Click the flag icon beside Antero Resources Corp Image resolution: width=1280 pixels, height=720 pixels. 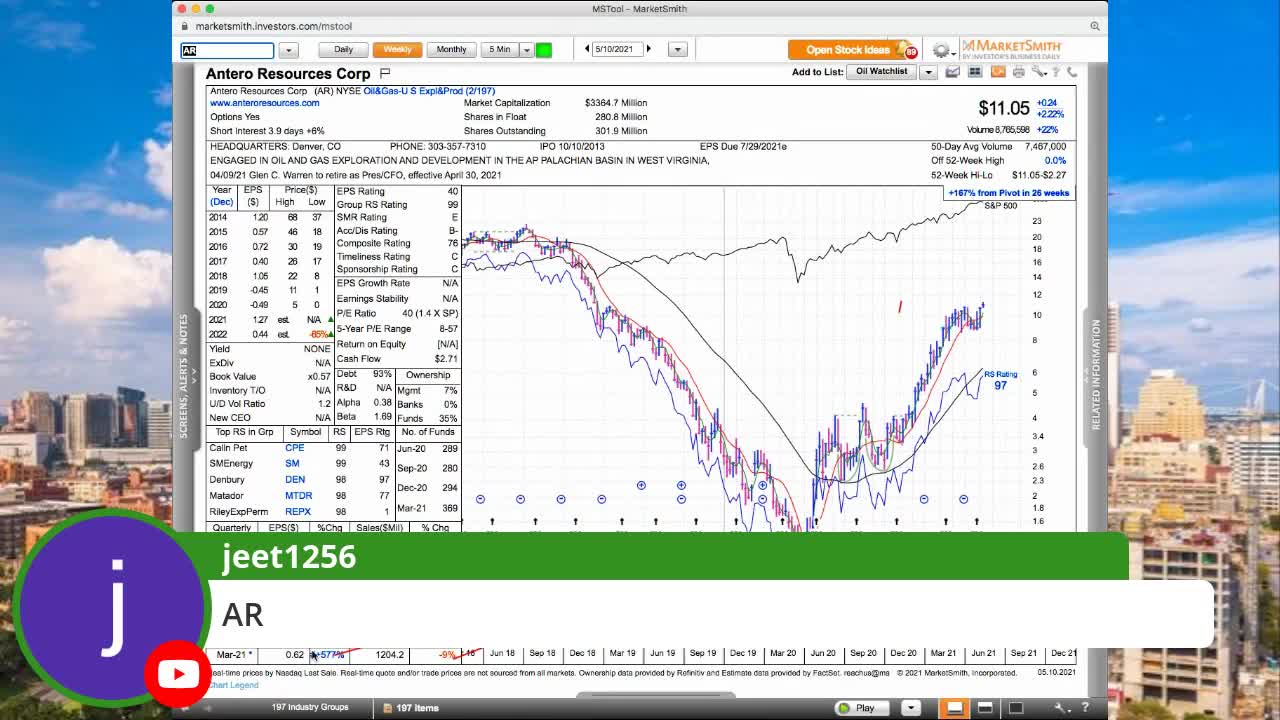click(x=385, y=73)
